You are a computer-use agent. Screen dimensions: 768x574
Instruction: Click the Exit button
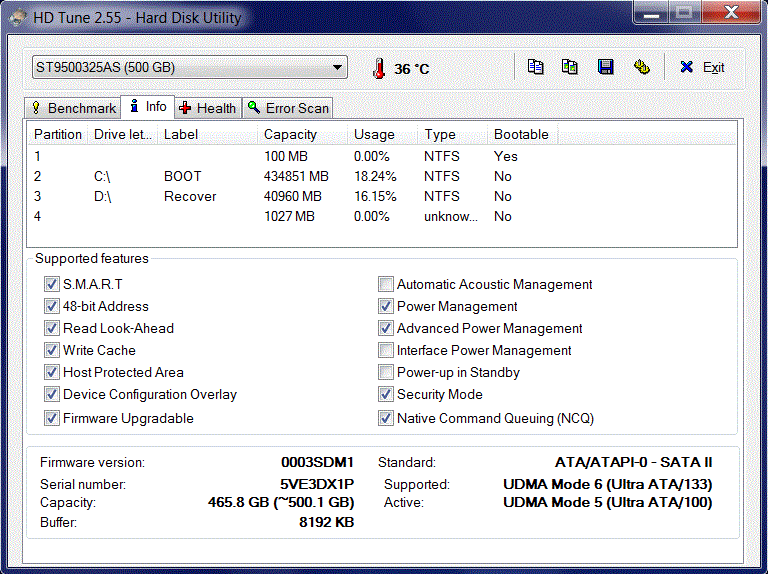(x=702, y=68)
